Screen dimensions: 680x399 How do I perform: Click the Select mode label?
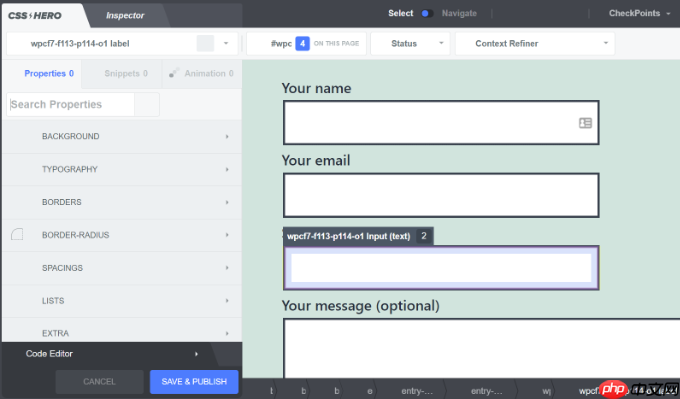[x=400, y=13]
